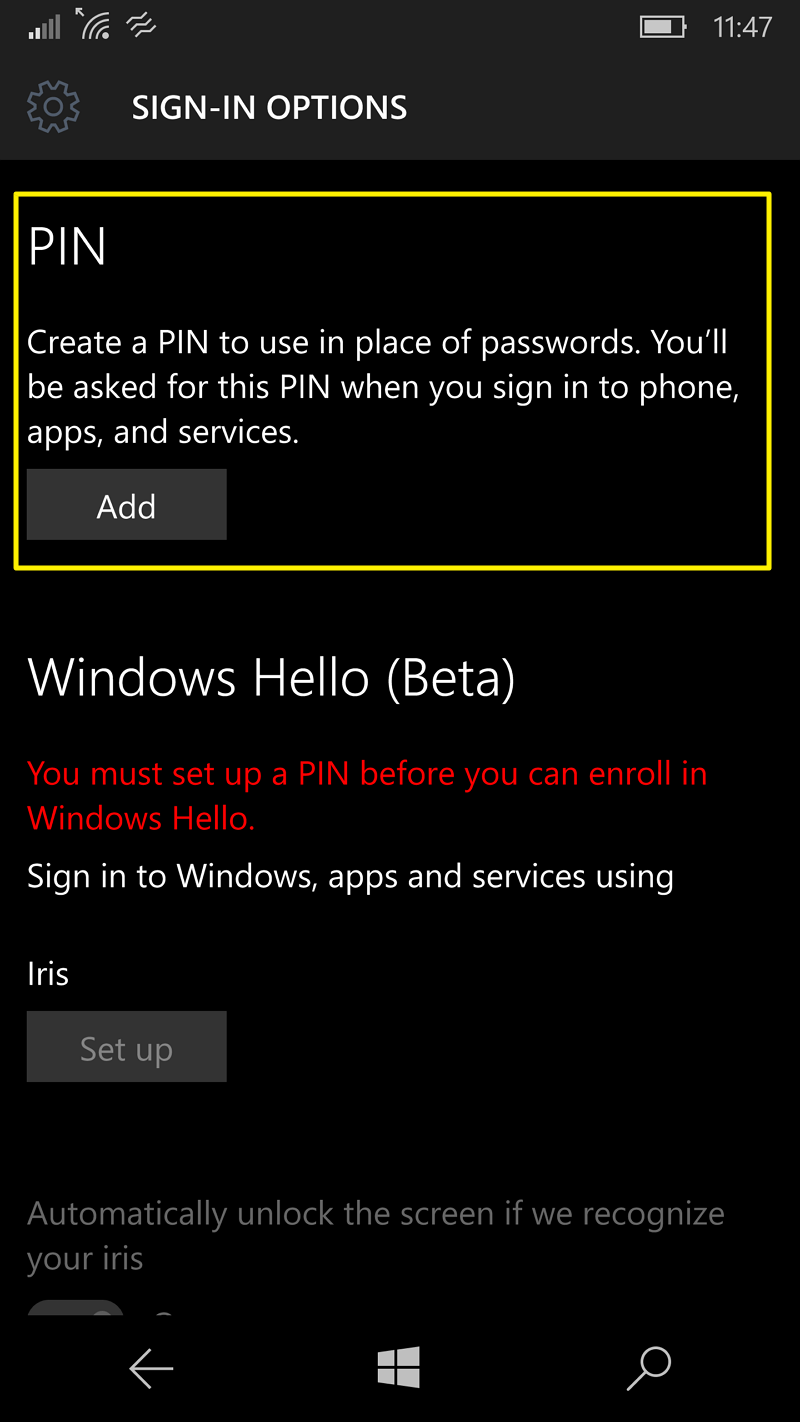Set up Iris recognition
Screen dimensions: 800x1422
coord(126,1046)
